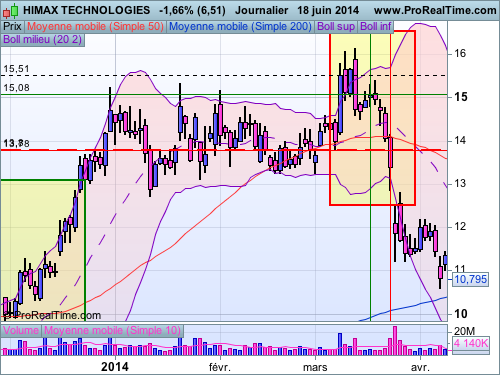Click the mars time axis label
This screenshot has height=375, width=500.
315,368
